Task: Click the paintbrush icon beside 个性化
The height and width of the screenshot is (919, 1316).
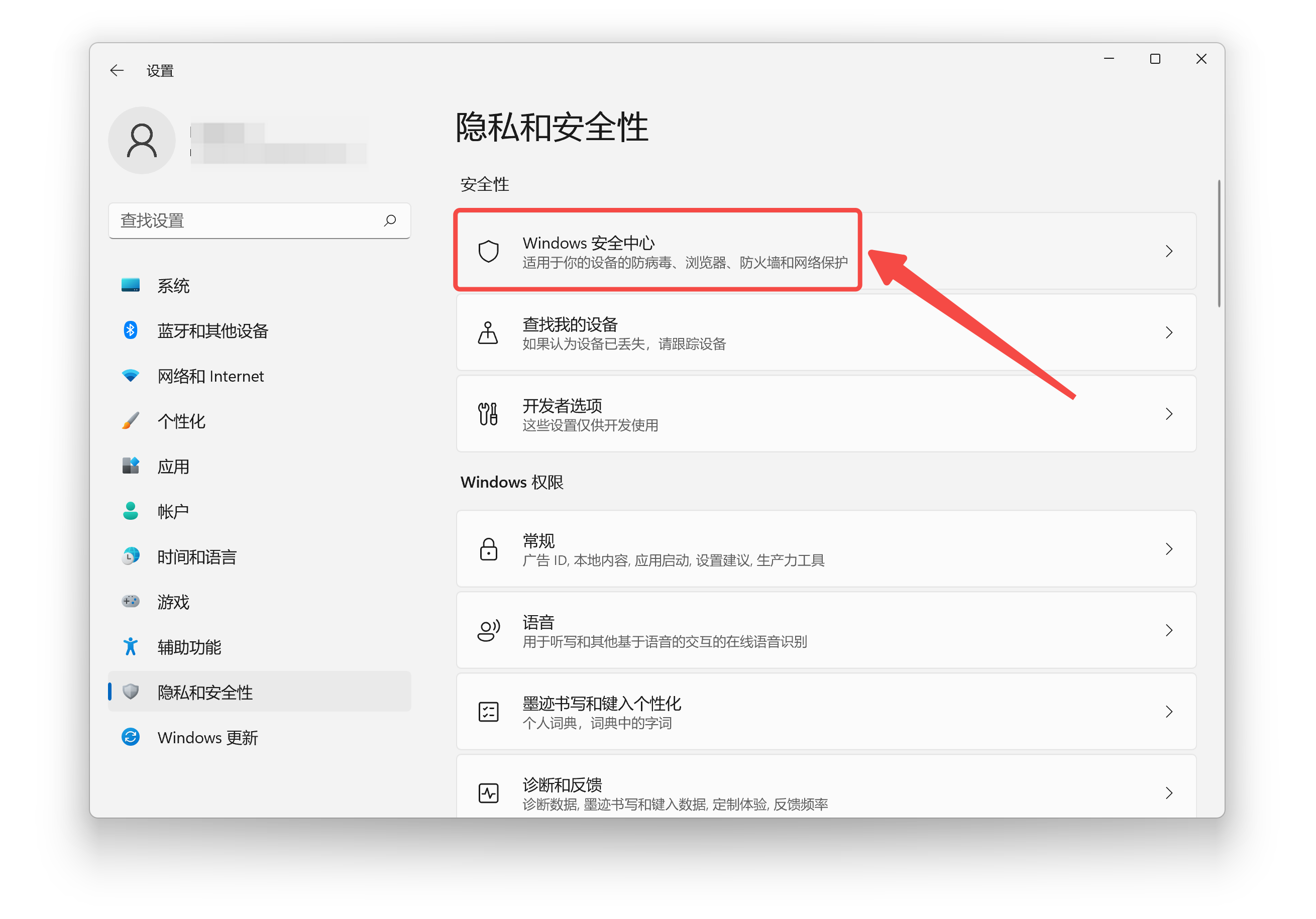Action: click(x=131, y=420)
